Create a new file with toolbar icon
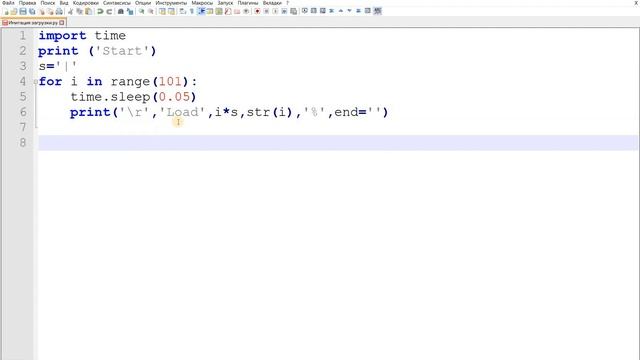Screen dimensions: 640x360 (6, 11)
